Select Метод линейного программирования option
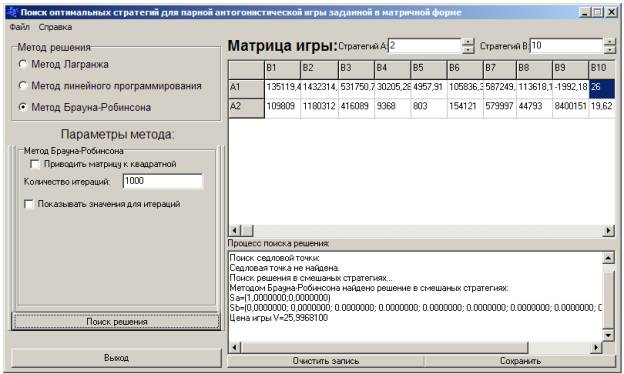The width and height of the screenshot is (624, 374). point(23,86)
